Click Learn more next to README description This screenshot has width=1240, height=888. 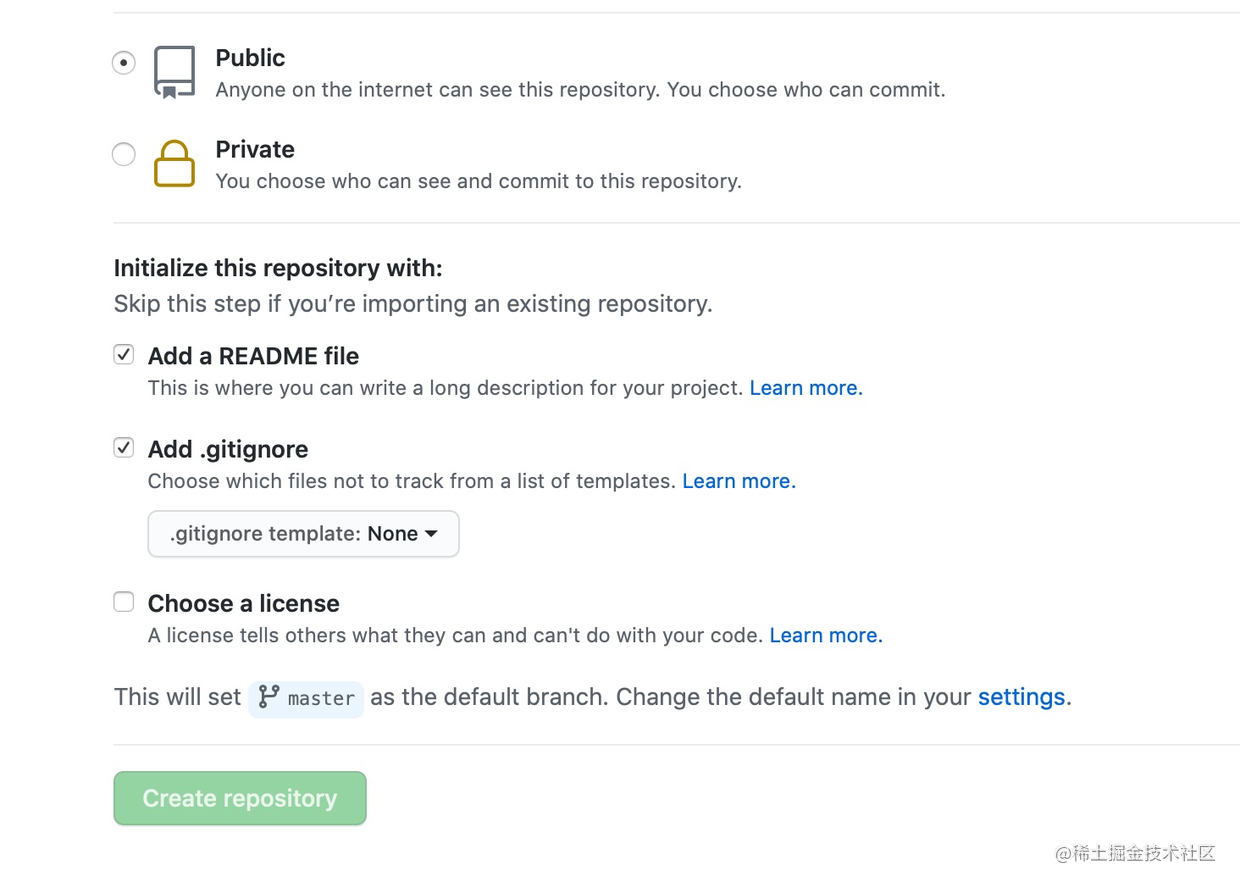pos(804,388)
